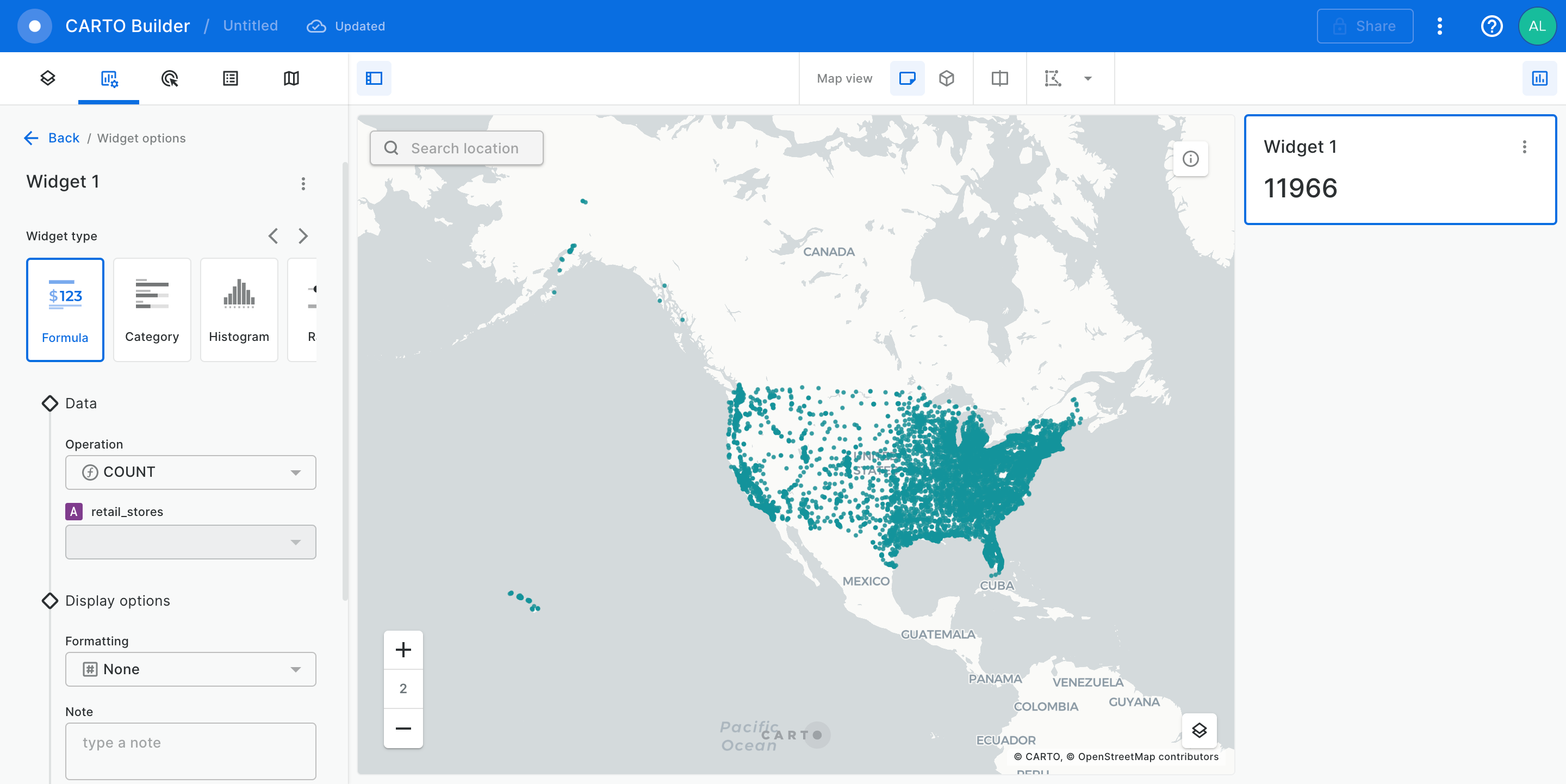Click the Share button

tap(1364, 26)
